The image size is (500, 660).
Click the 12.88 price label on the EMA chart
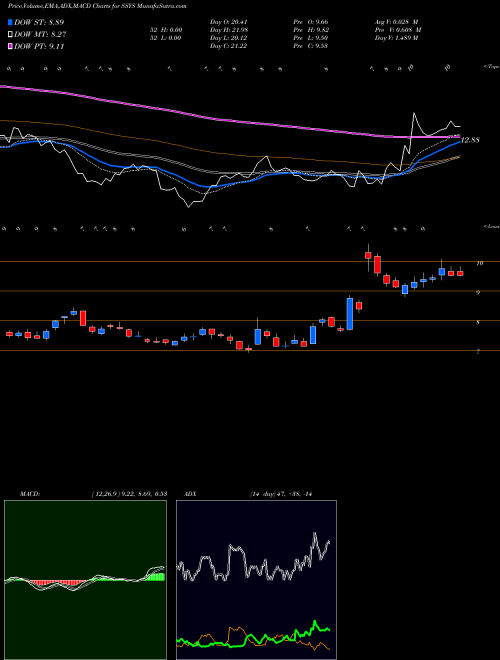pos(471,140)
